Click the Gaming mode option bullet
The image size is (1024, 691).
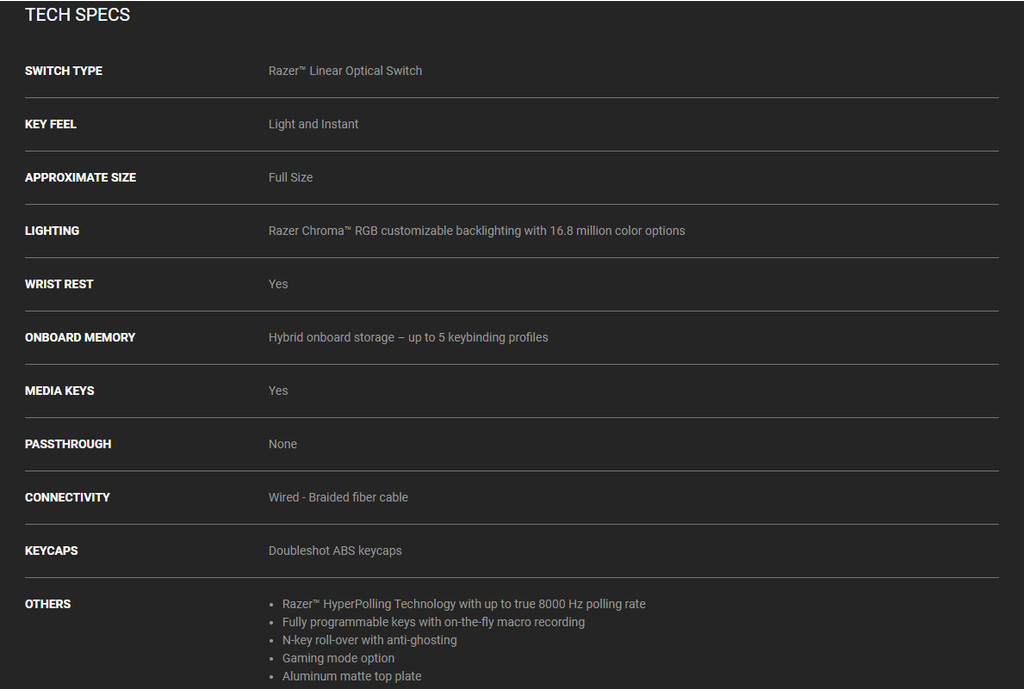pos(338,658)
